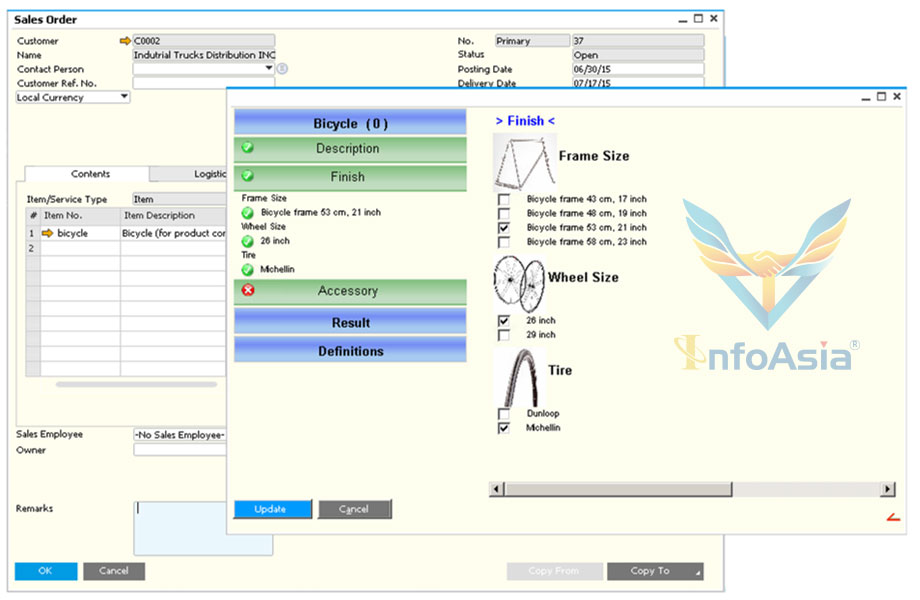This screenshot has width=920, height=600.
Task: Click left arrow of the horizontal scrollbar
Action: tap(497, 489)
